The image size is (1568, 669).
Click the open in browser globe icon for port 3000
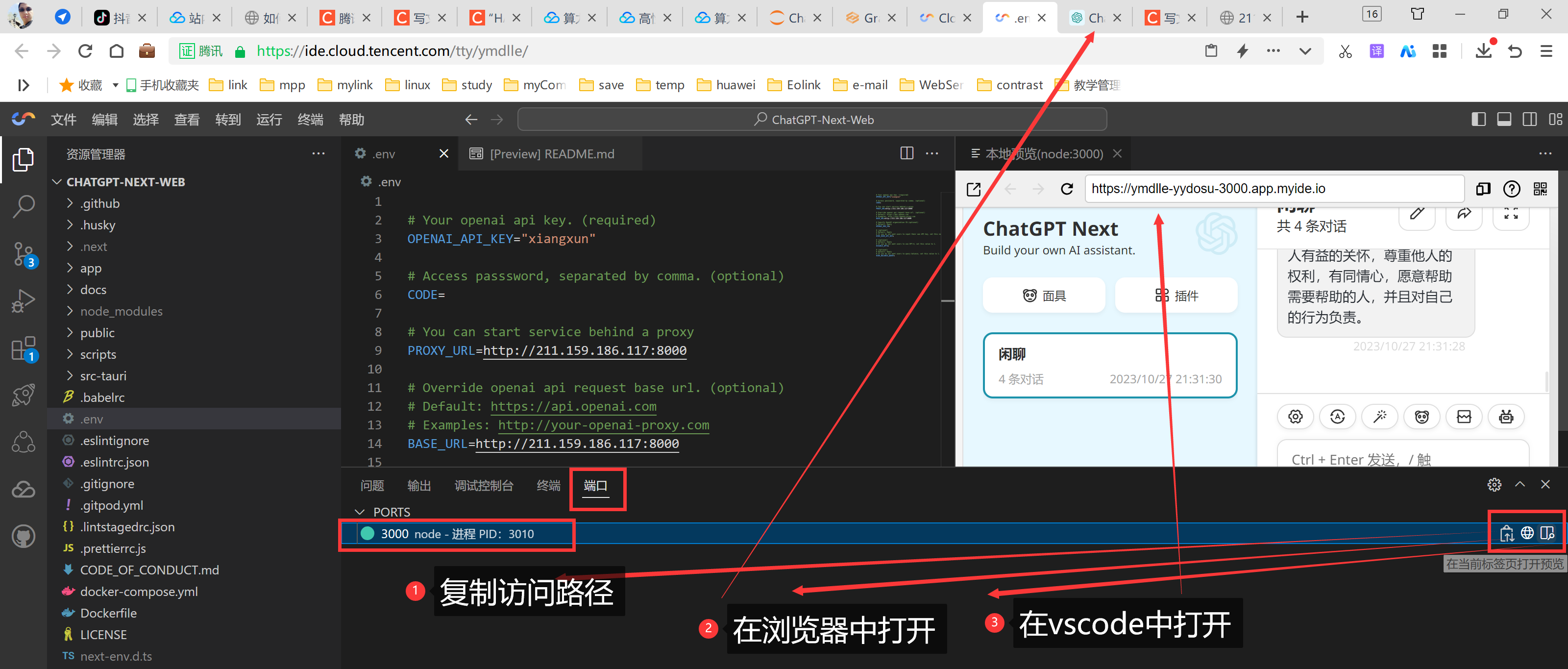pyautogui.click(x=1527, y=533)
